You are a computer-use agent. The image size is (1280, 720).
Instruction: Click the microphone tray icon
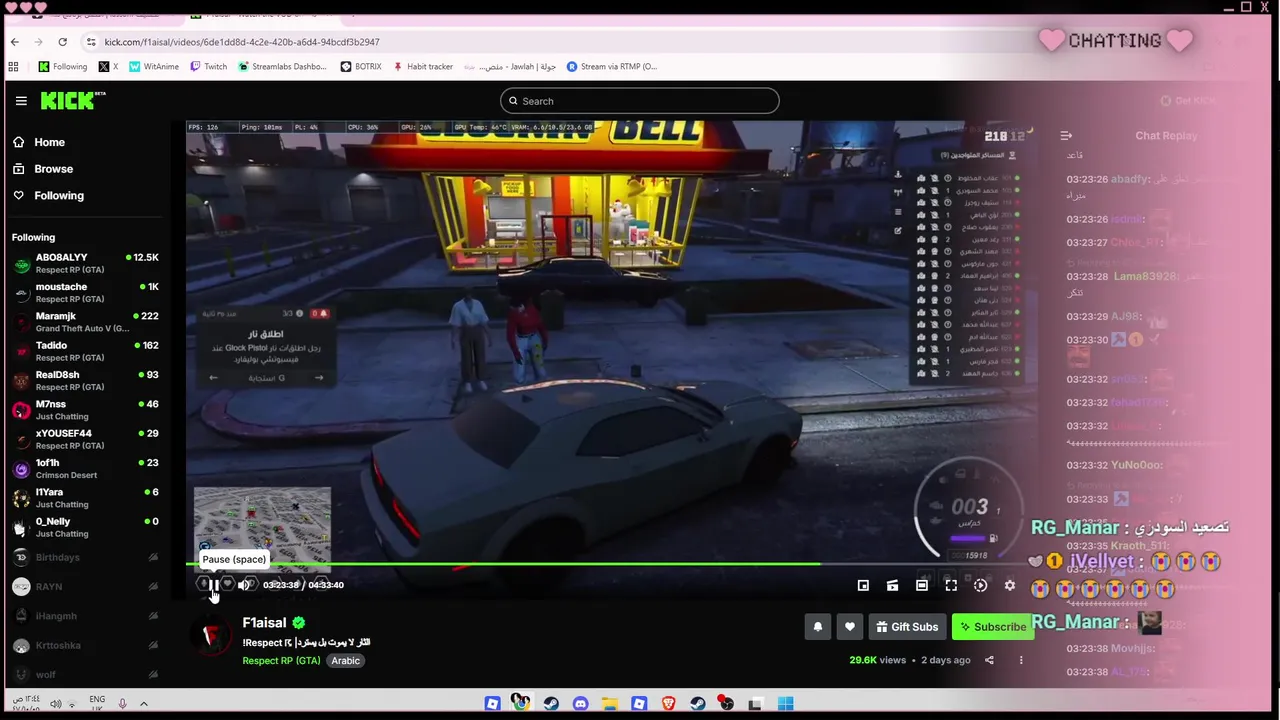pos(122,704)
